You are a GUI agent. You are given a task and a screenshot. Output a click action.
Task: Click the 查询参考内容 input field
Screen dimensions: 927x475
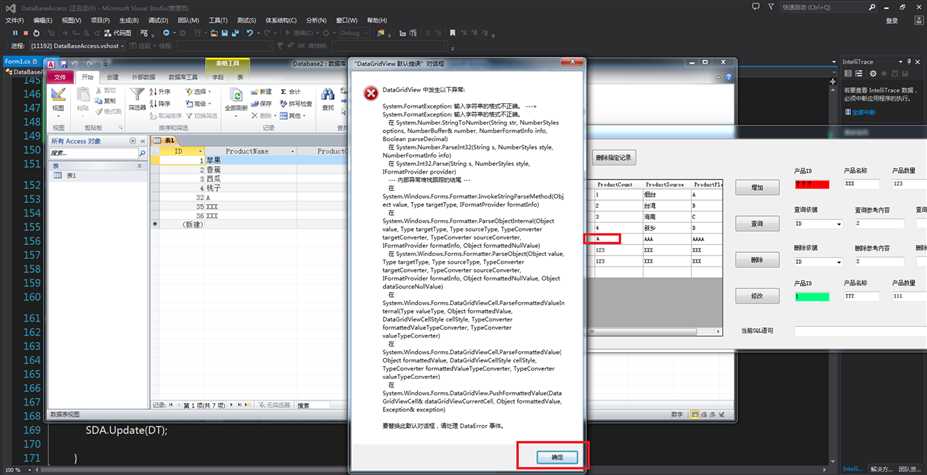point(879,224)
